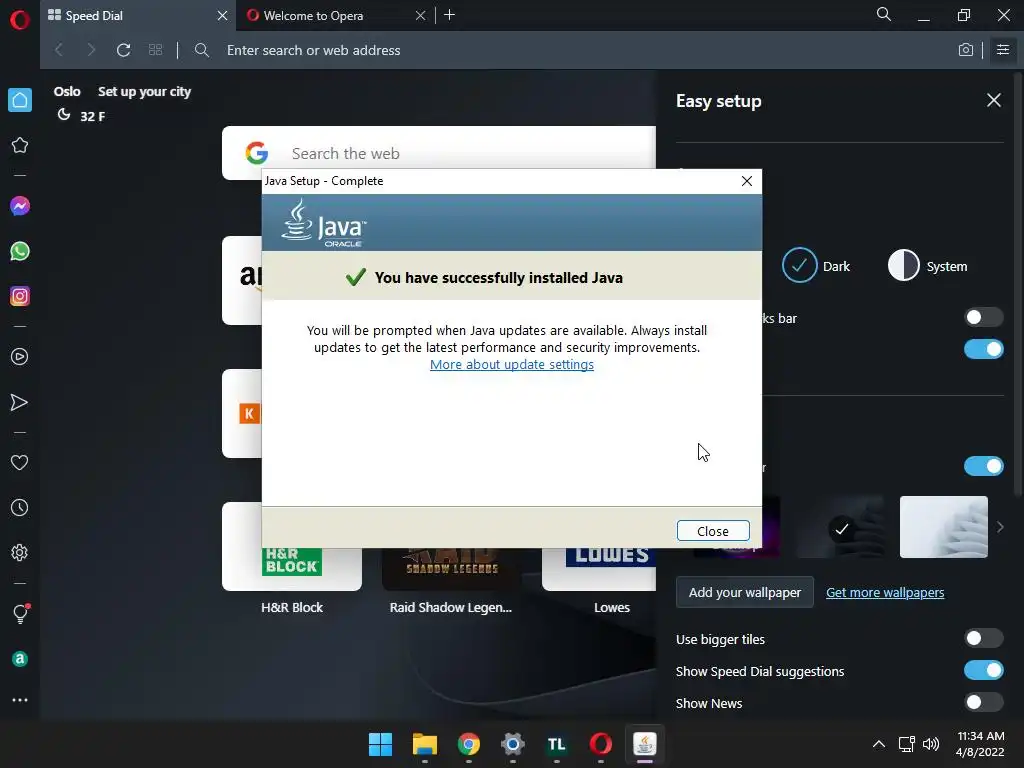Reload the current page

click(x=123, y=50)
